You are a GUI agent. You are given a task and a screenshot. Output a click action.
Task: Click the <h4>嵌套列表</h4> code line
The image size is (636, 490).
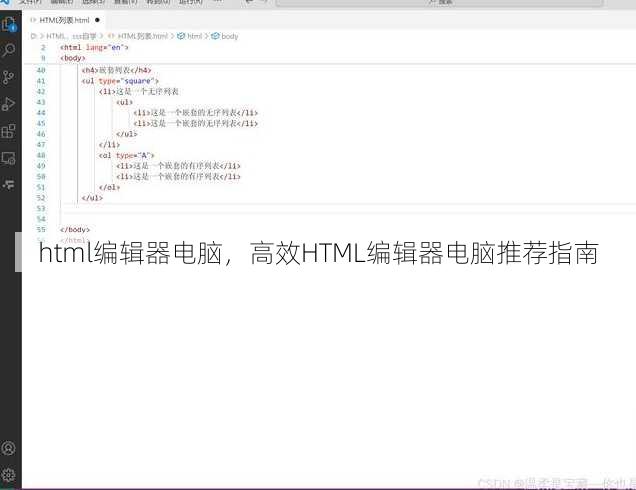tap(116, 70)
